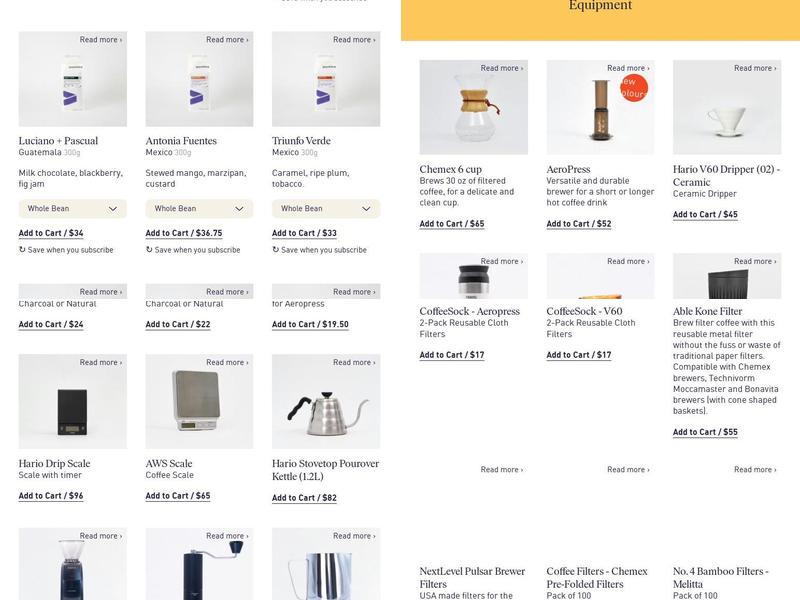Click the 'New colours' red badge on AeroPress
This screenshot has height=600, width=800.
click(634, 88)
